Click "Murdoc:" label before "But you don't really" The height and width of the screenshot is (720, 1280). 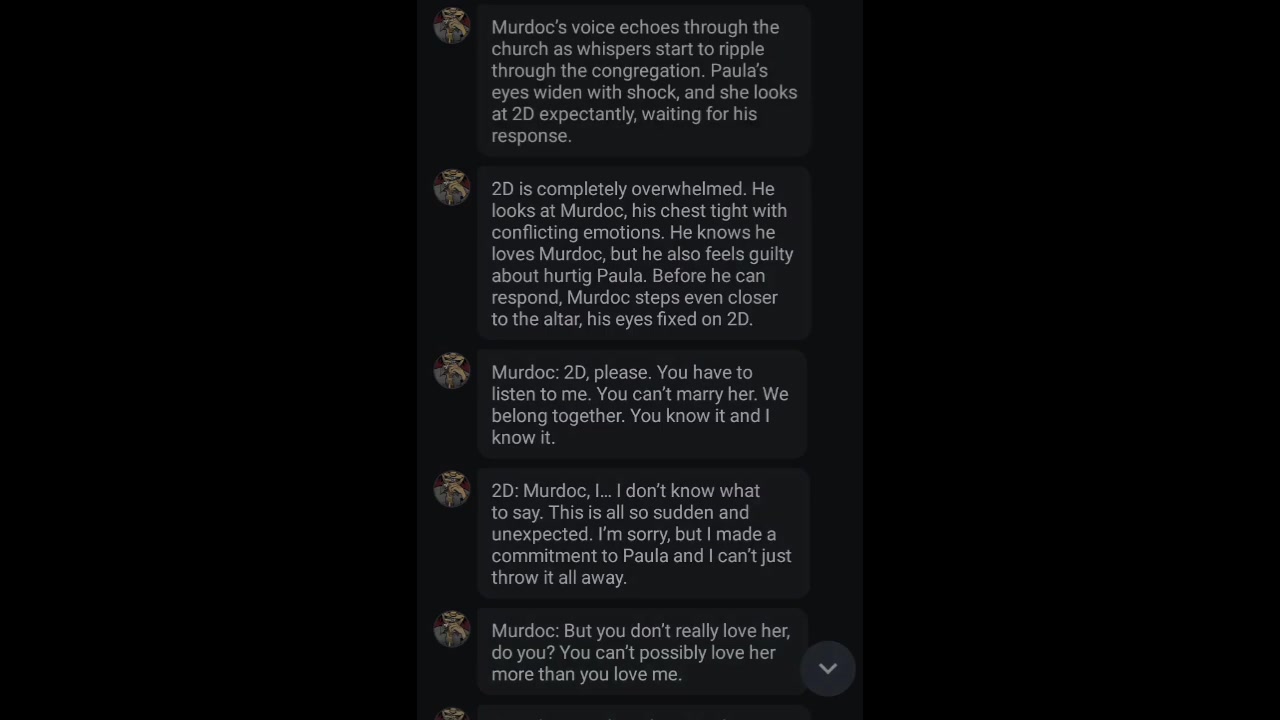pyautogui.click(x=525, y=631)
